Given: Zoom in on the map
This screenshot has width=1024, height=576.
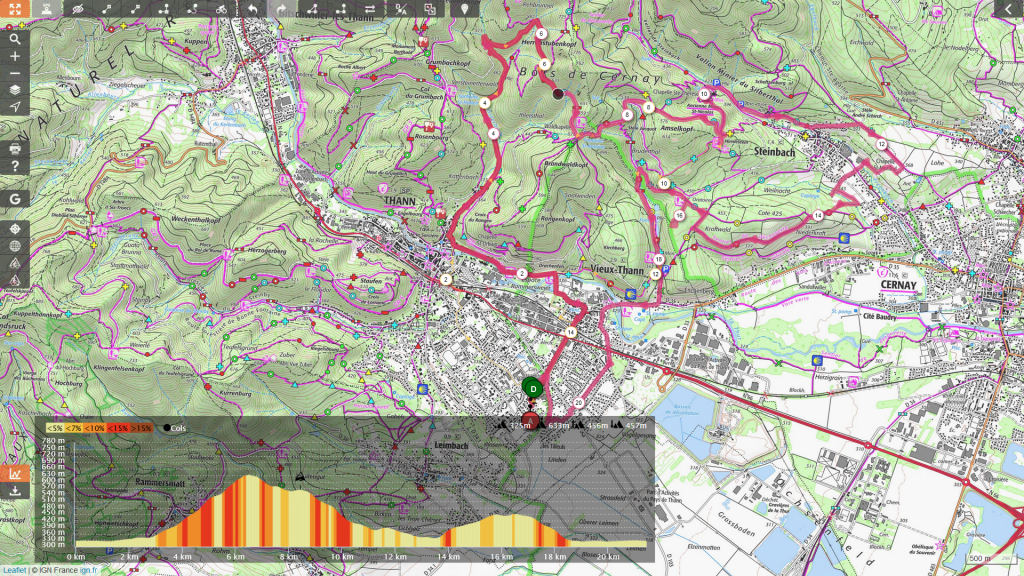Looking at the screenshot, I should point(15,56).
